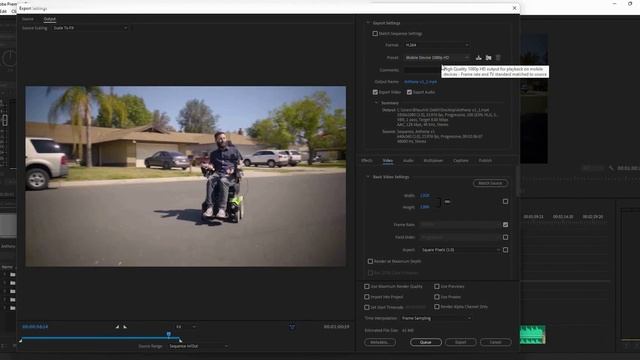Screen dimensions: 640x360
Task: Open the Aspect Square Pixels dropdown
Action: pyautogui.click(x=460, y=250)
